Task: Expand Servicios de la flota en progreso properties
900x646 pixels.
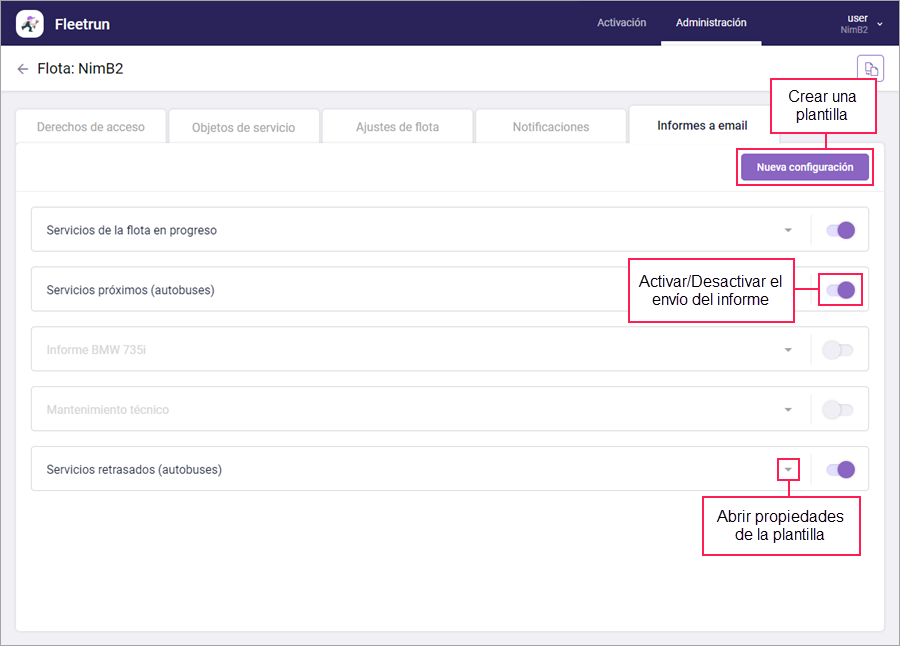Action: pyautogui.click(x=788, y=230)
